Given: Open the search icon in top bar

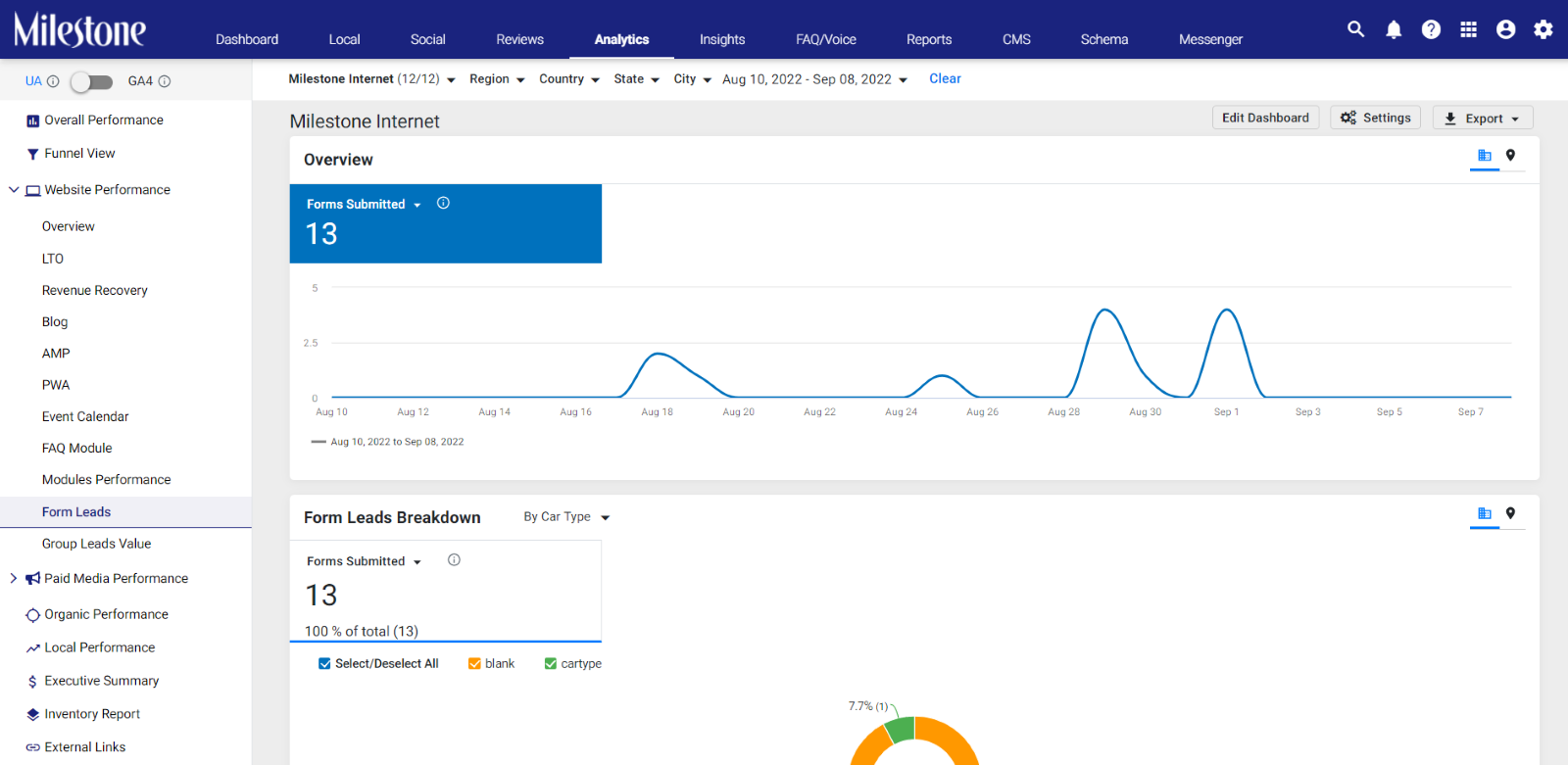Looking at the screenshot, I should (1355, 29).
